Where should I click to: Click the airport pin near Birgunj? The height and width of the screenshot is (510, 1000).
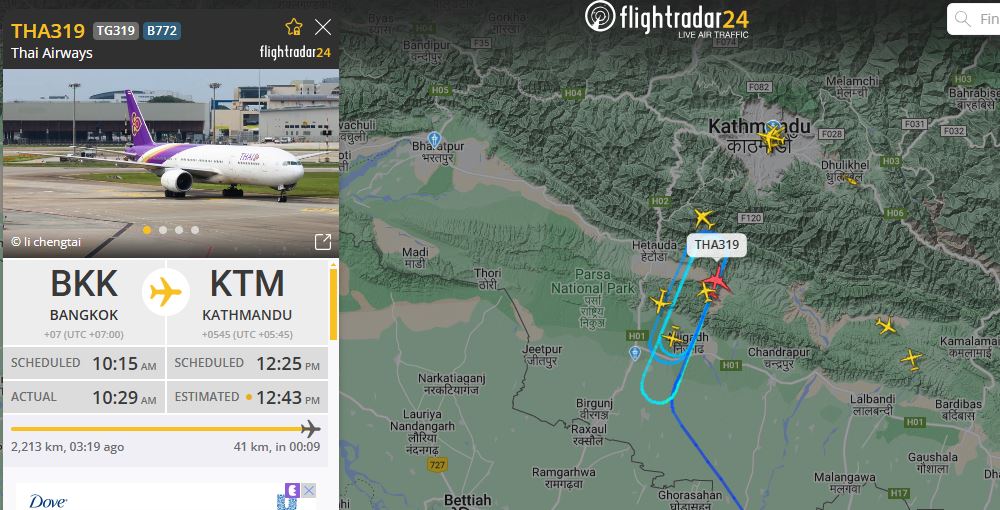tap(634, 353)
